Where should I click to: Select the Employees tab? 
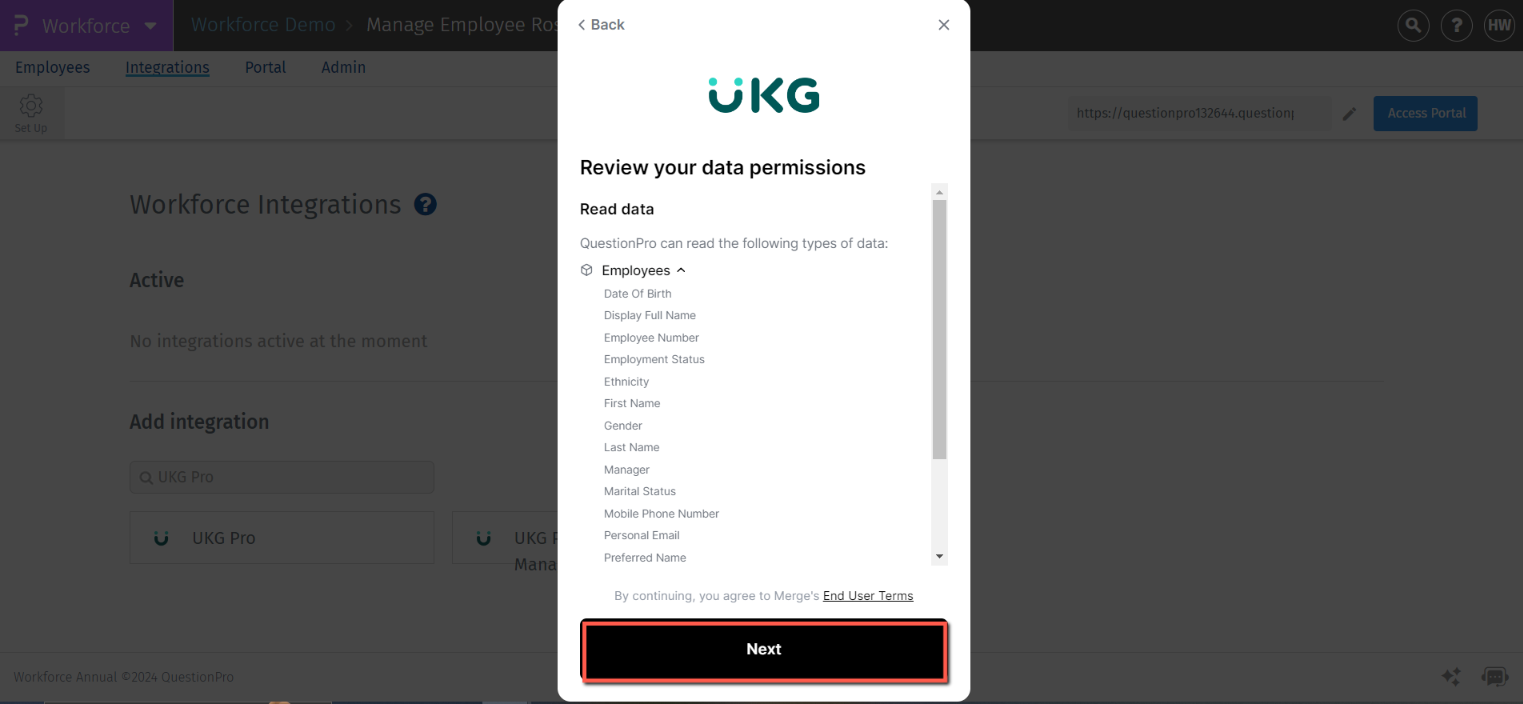(x=52, y=67)
